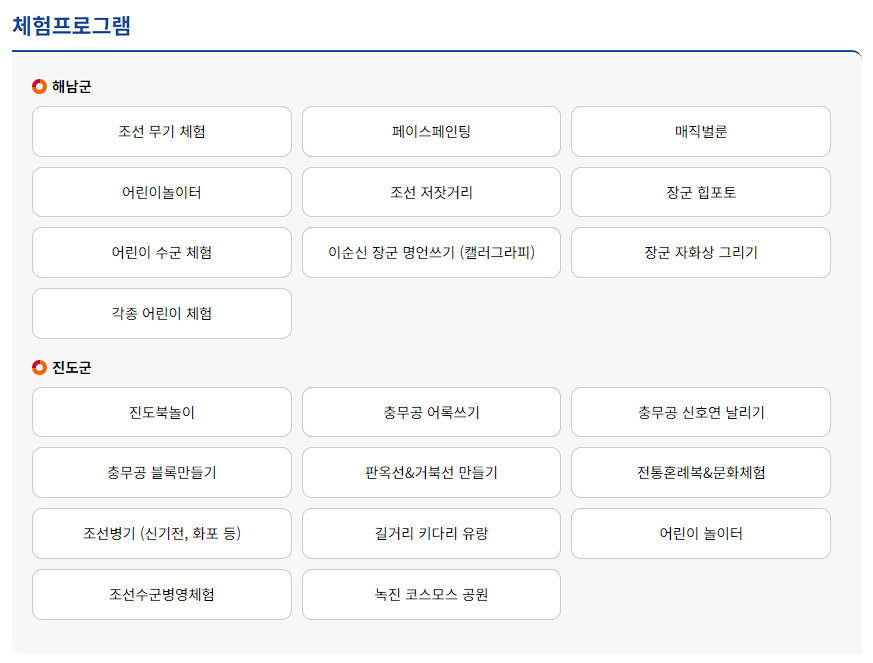The image size is (873, 663).
Task: Select 전통혼례복&문화체험
Action: (x=700, y=472)
